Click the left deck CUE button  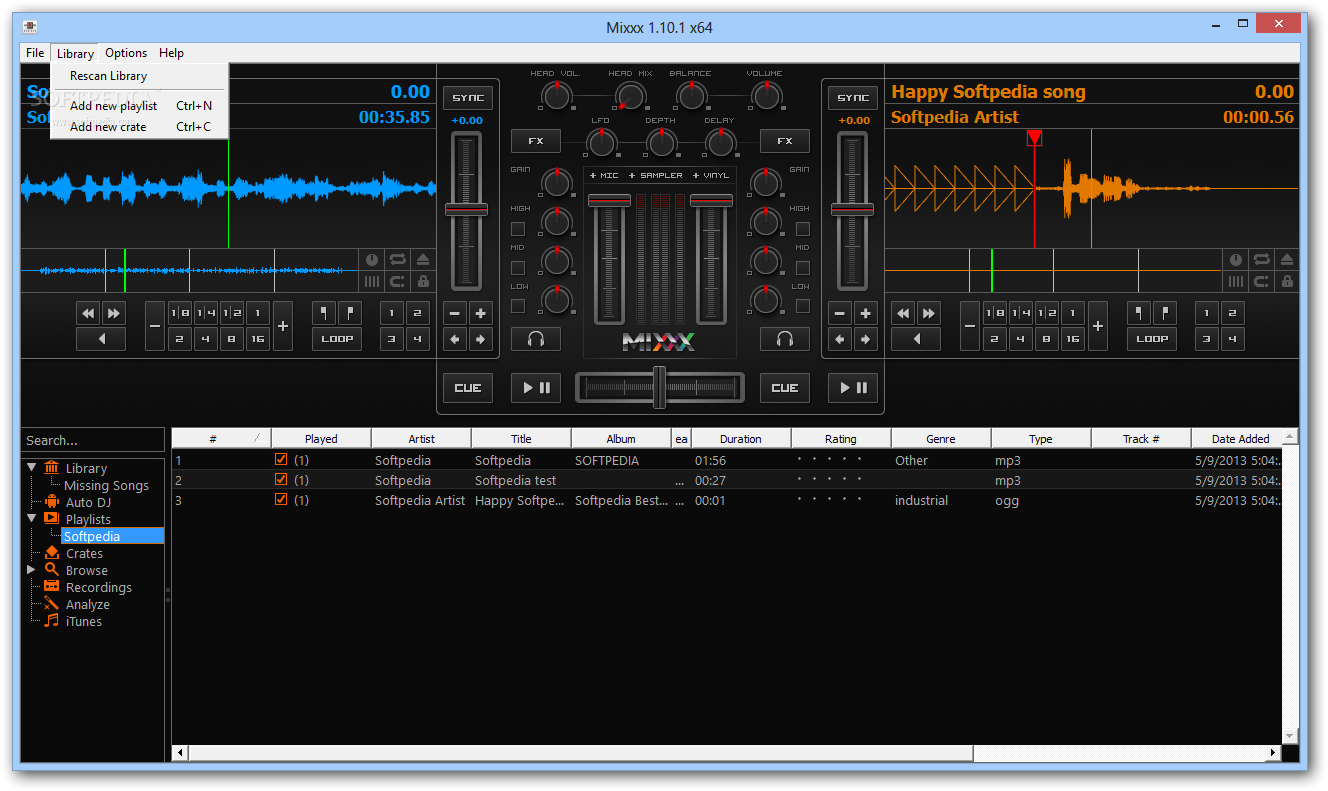pyautogui.click(x=468, y=388)
